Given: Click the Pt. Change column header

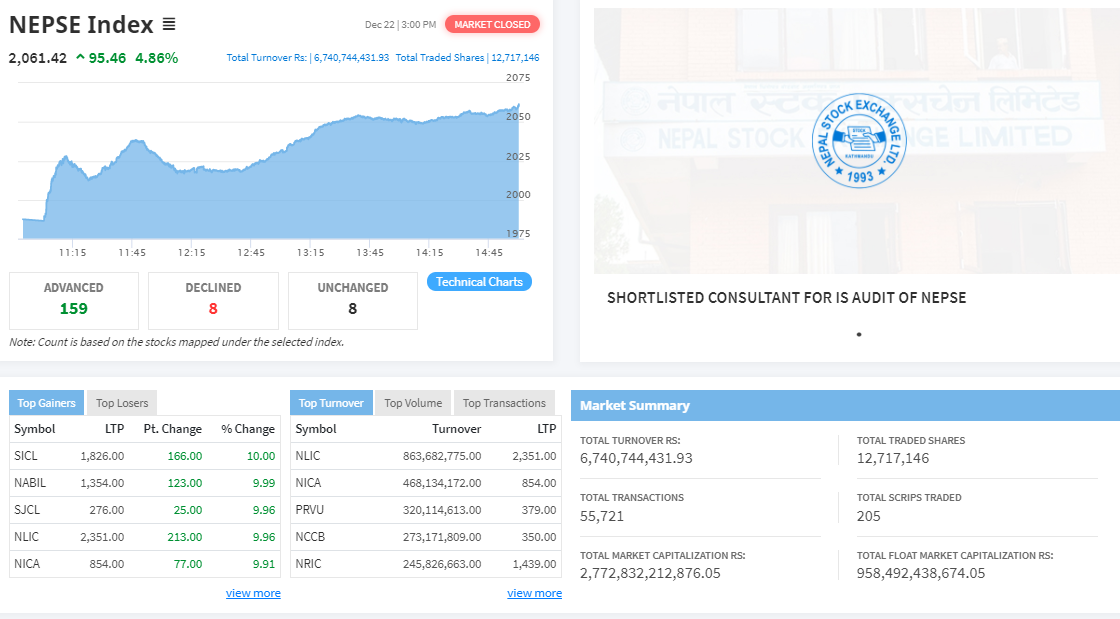Looking at the screenshot, I should coord(173,429).
